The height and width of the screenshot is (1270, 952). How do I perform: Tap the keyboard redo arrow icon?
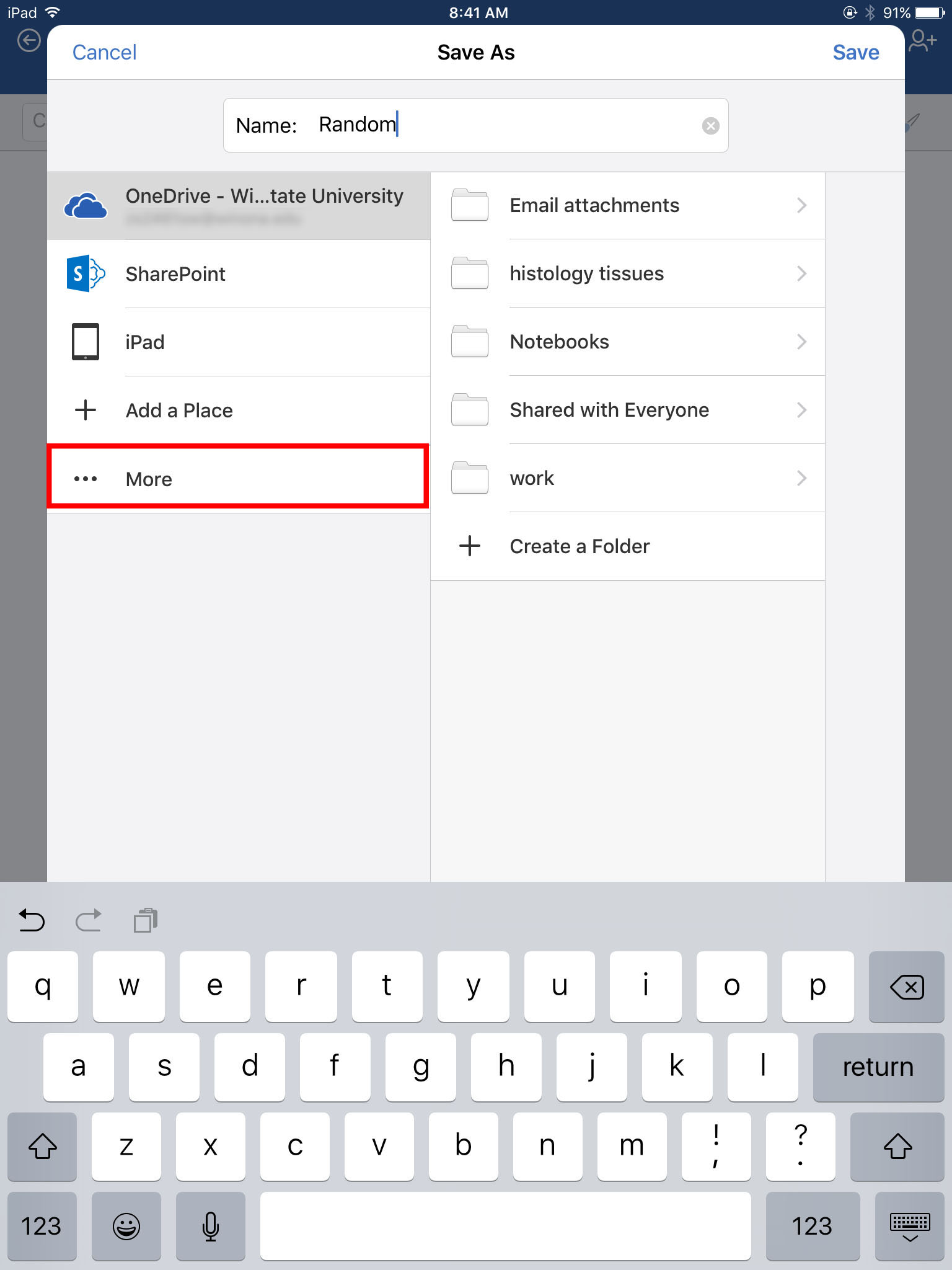tap(88, 920)
